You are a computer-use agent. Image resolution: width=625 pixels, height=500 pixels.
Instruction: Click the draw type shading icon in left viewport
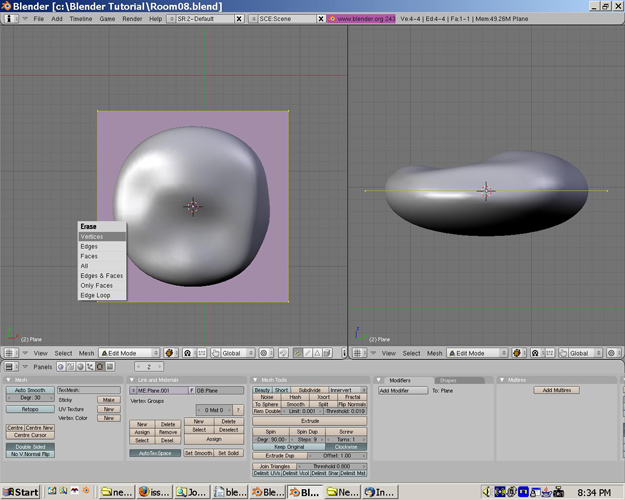[169, 353]
